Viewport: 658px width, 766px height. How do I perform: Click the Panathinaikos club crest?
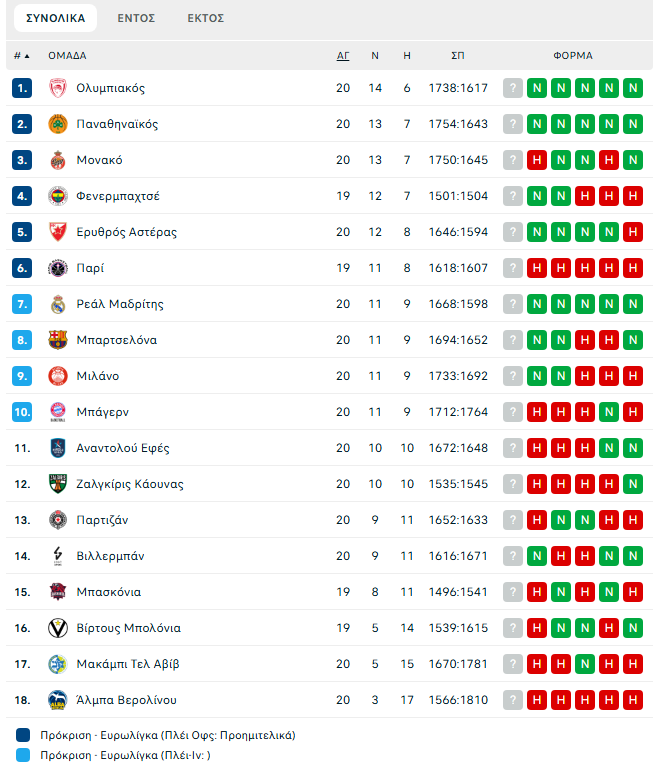pos(57,124)
